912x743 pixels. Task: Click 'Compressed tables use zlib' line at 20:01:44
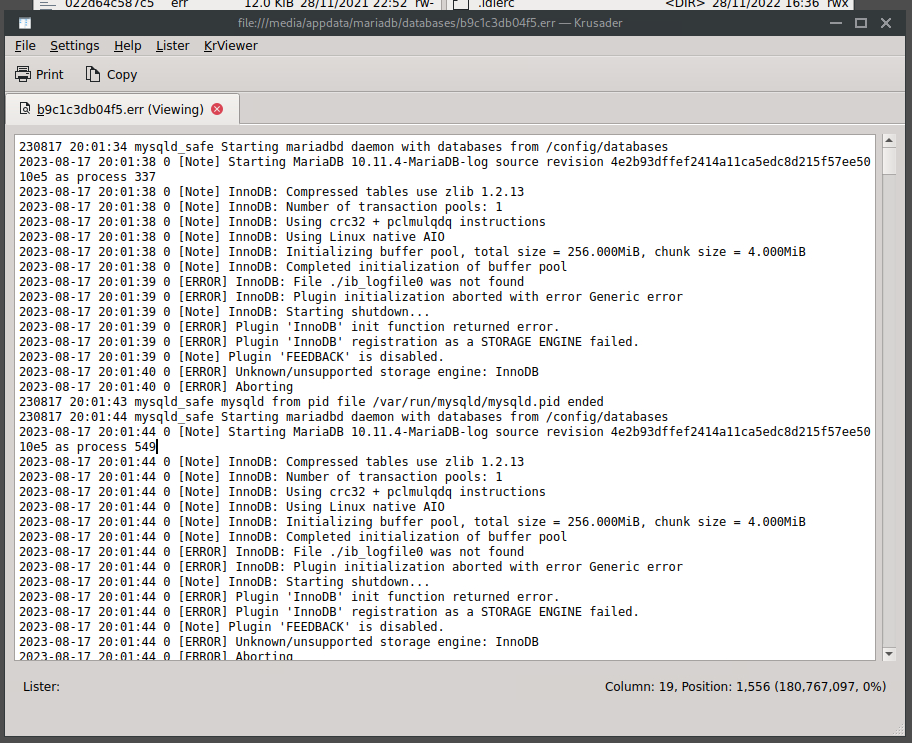tap(271, 462)
